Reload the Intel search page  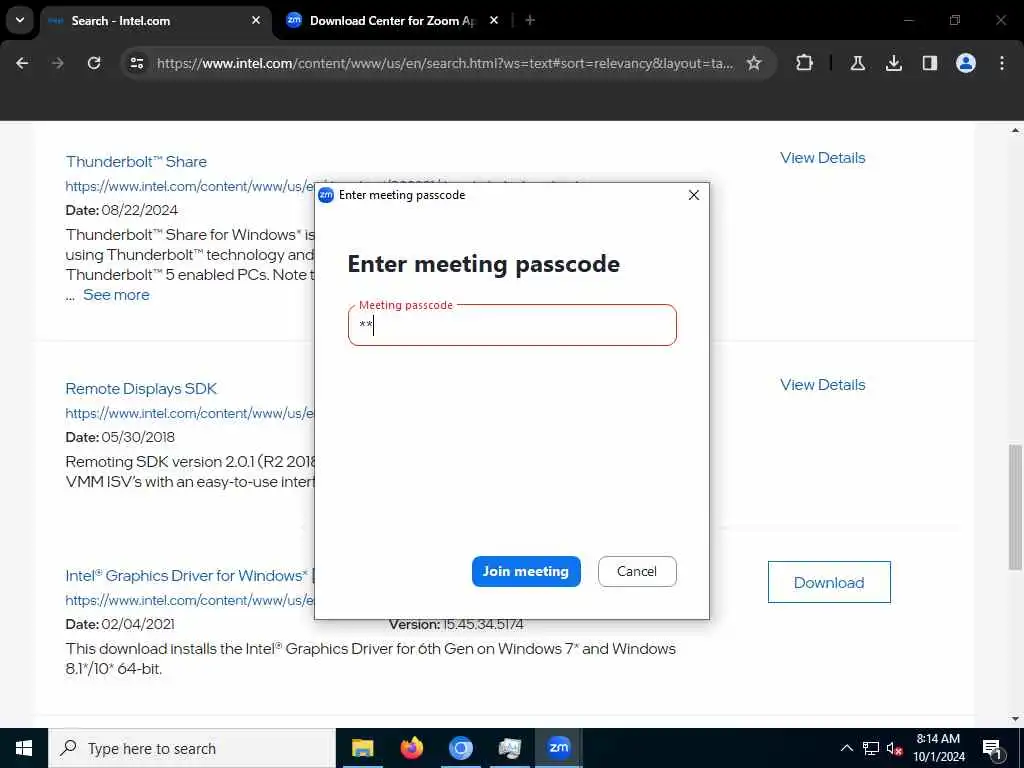tap(94, 63)
